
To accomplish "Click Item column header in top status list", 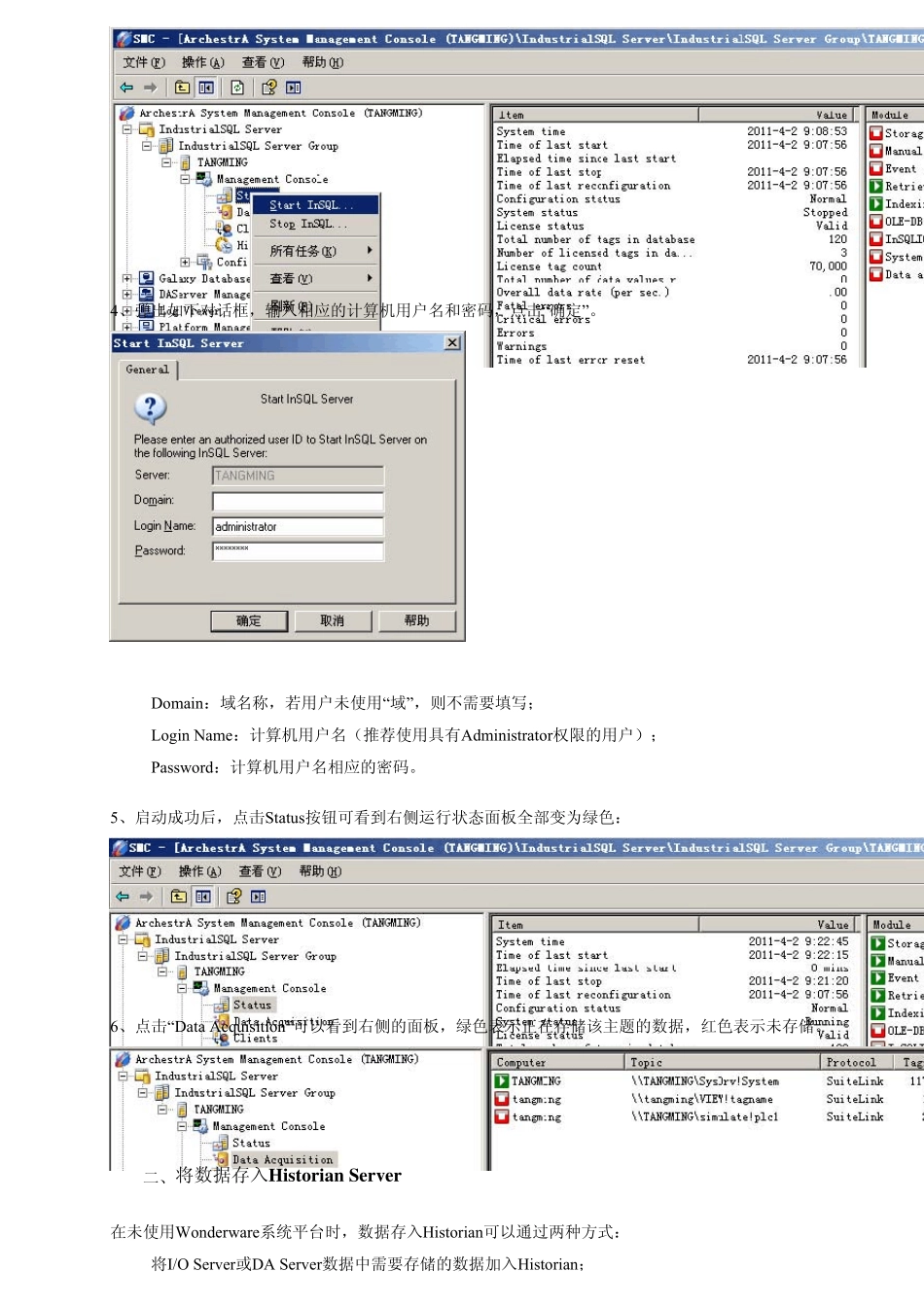I will pos(595,115).
